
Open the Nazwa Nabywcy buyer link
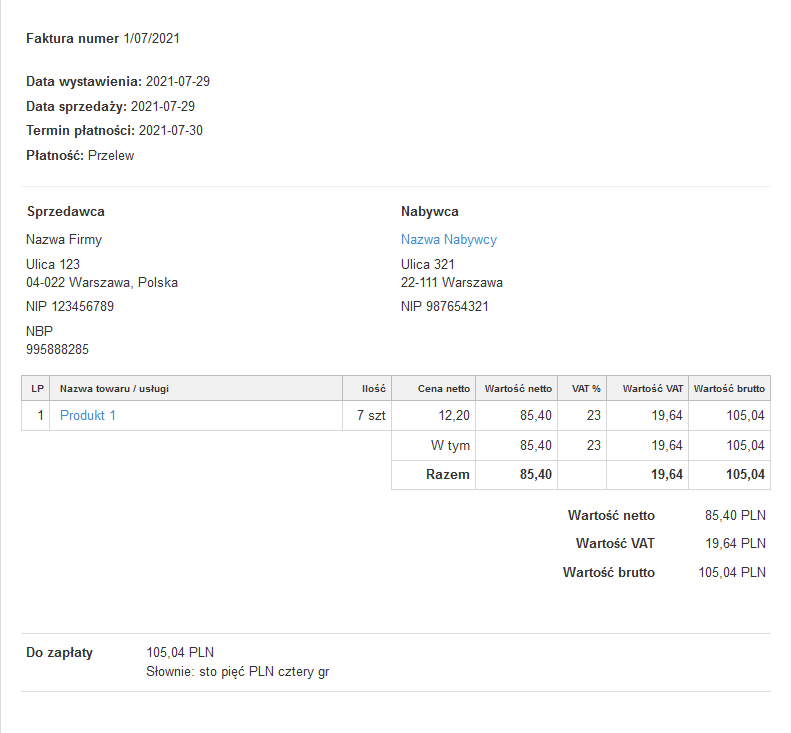click(x=448, y=240)
